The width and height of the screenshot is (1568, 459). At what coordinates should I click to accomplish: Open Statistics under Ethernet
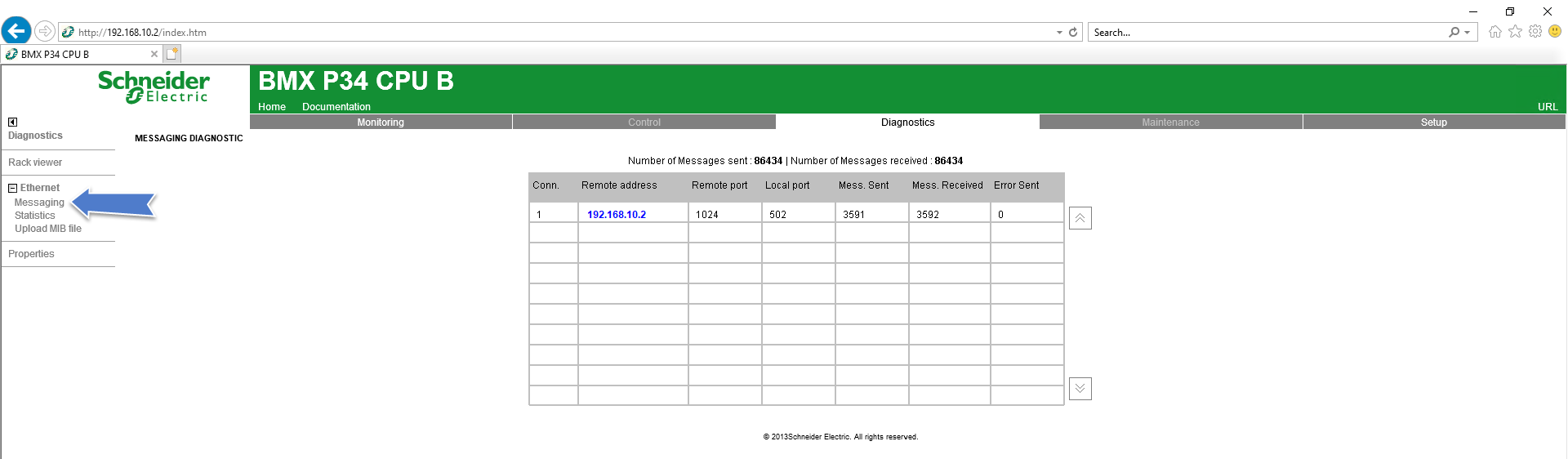click(x=35, y=216)
